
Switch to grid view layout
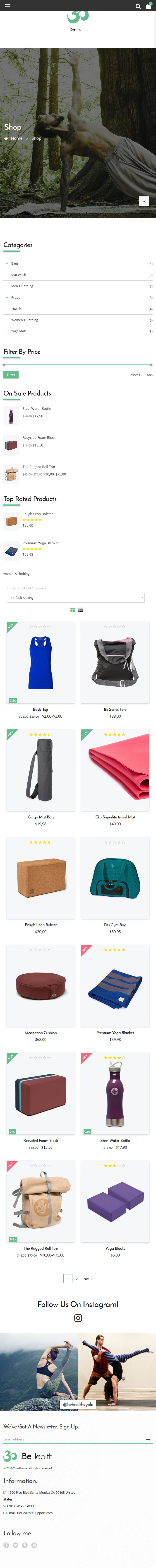[x=72, y=609]
